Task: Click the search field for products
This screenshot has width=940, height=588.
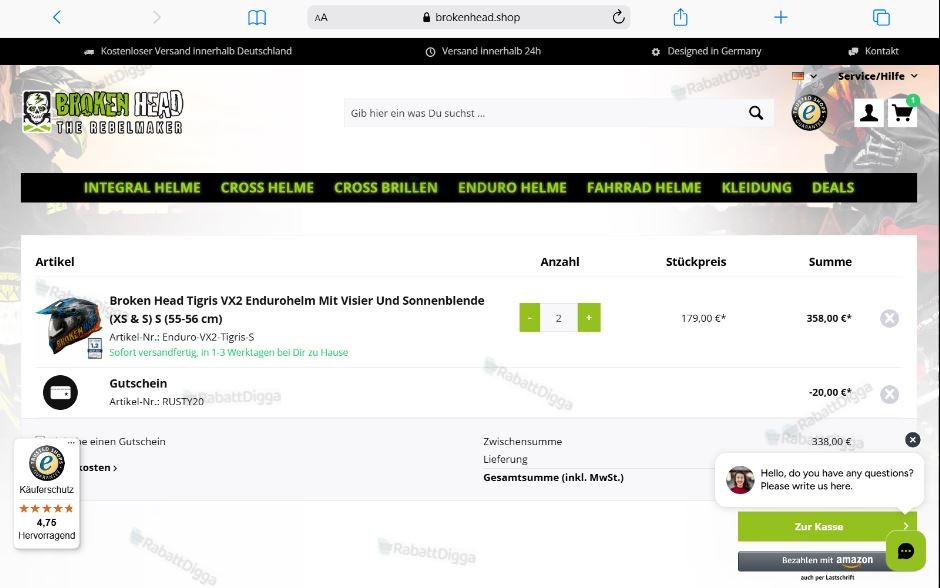Action: (543, 113)
